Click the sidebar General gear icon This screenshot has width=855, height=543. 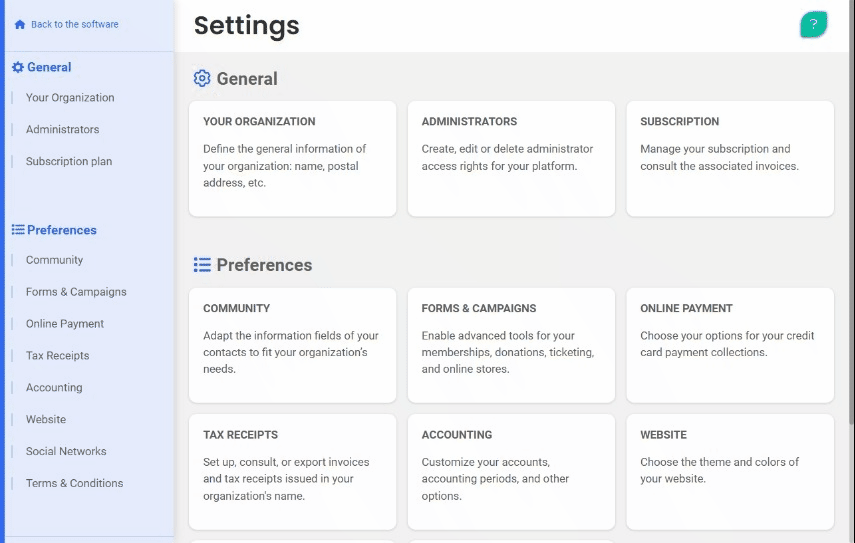point(17,67)
